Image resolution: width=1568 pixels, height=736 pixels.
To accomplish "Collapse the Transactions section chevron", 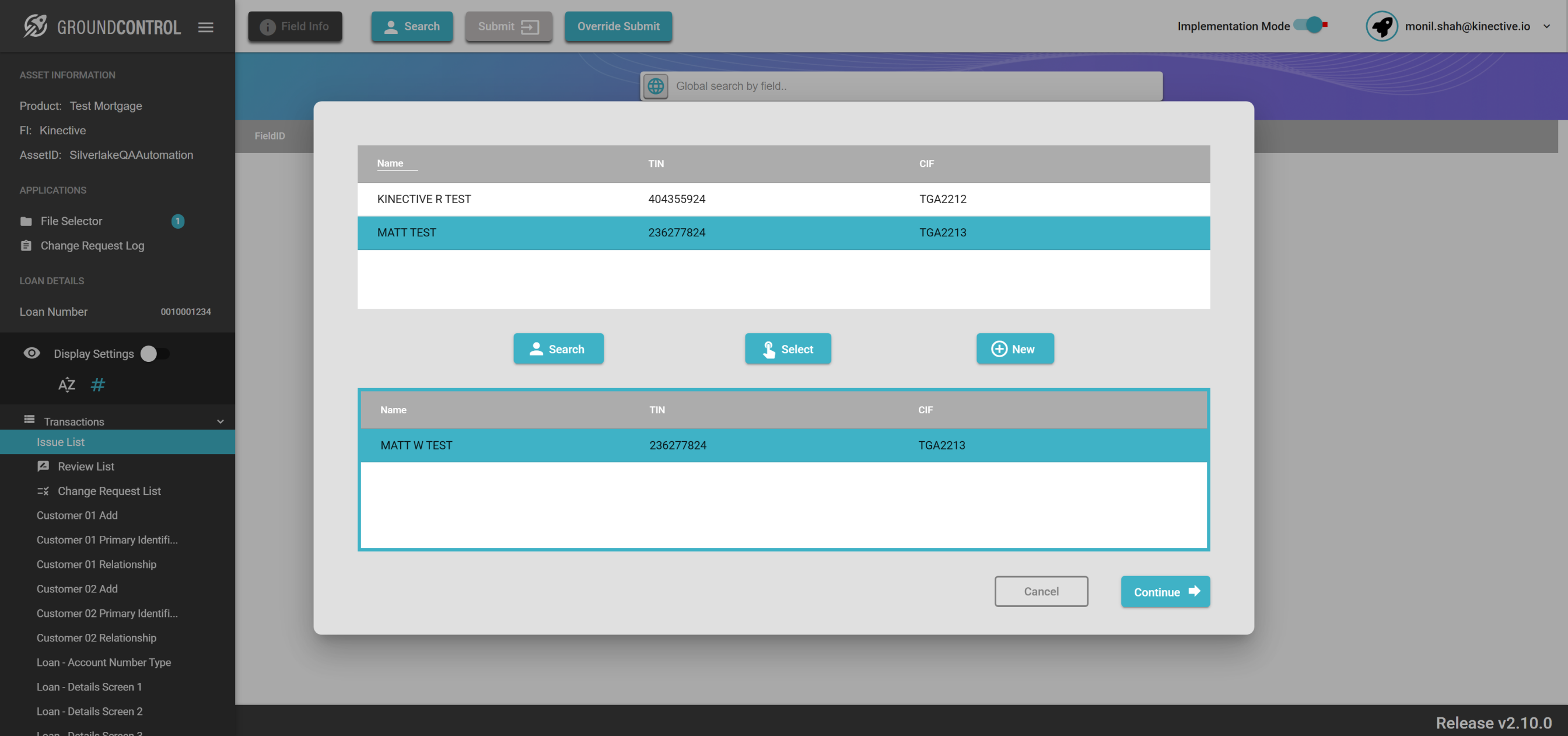I will coord(220,421).
